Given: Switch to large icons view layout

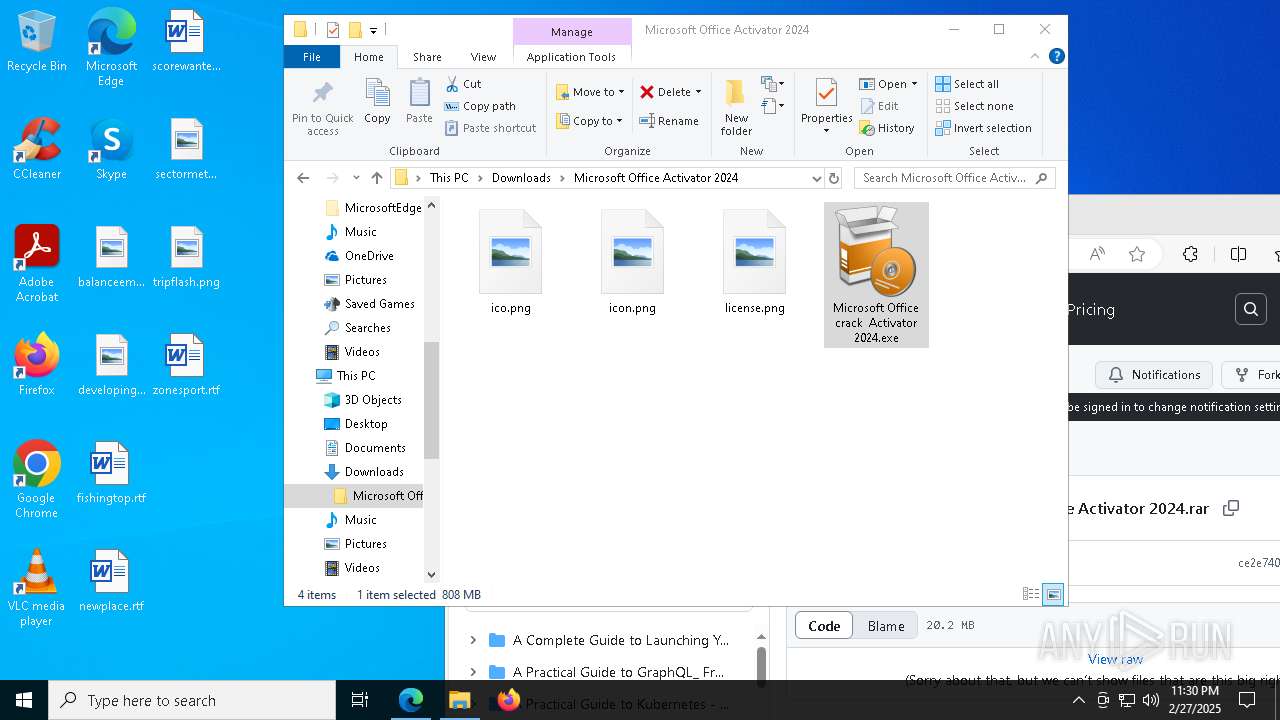Looking at the screenshot, I should (x=1053, y=594).
